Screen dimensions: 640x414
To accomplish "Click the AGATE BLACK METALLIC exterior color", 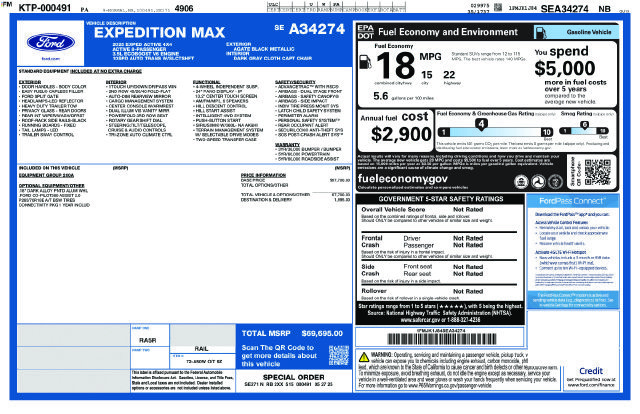I will pos(264,49).
